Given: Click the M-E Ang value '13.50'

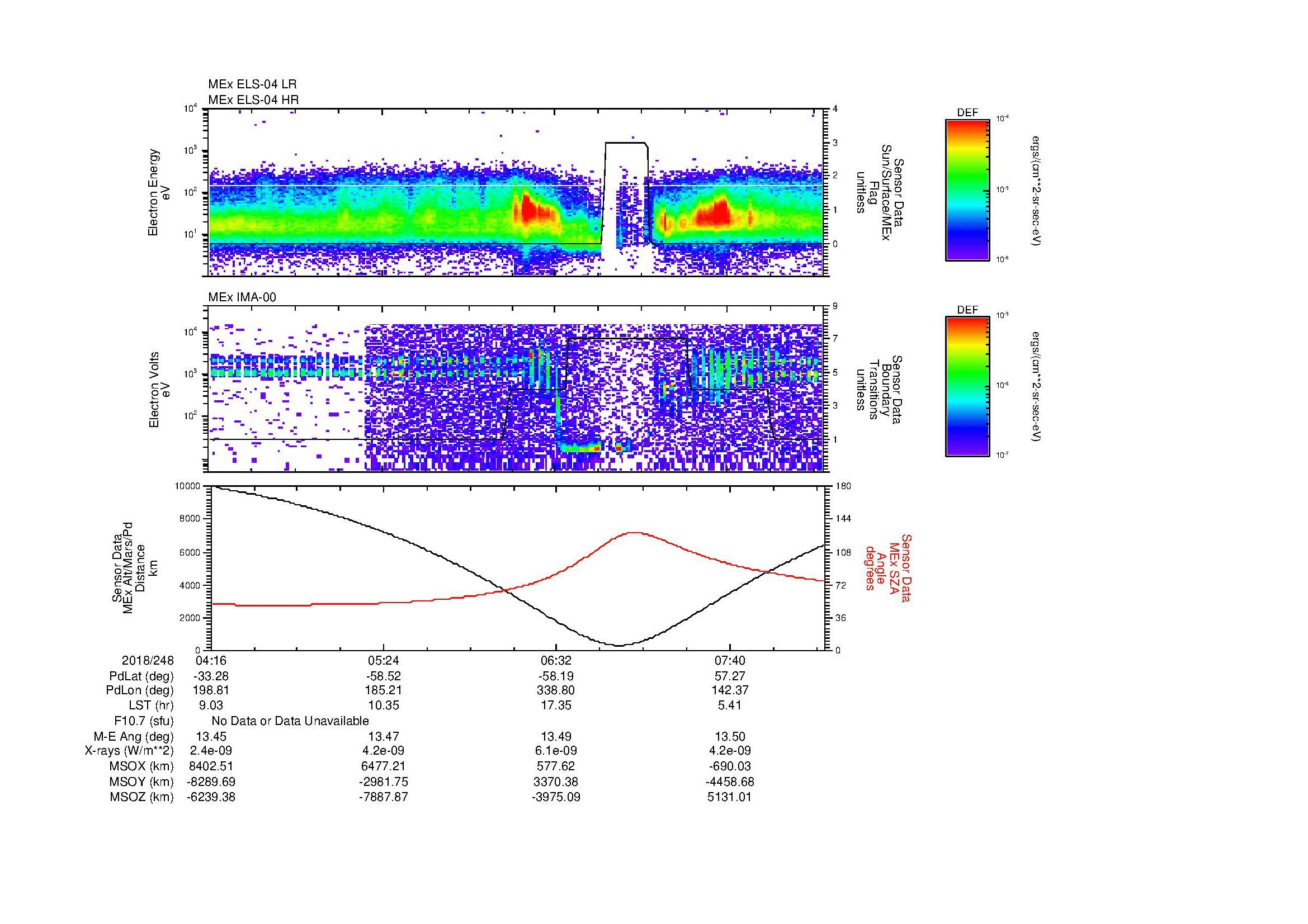Looking at the screenshot, I should 730,737.
